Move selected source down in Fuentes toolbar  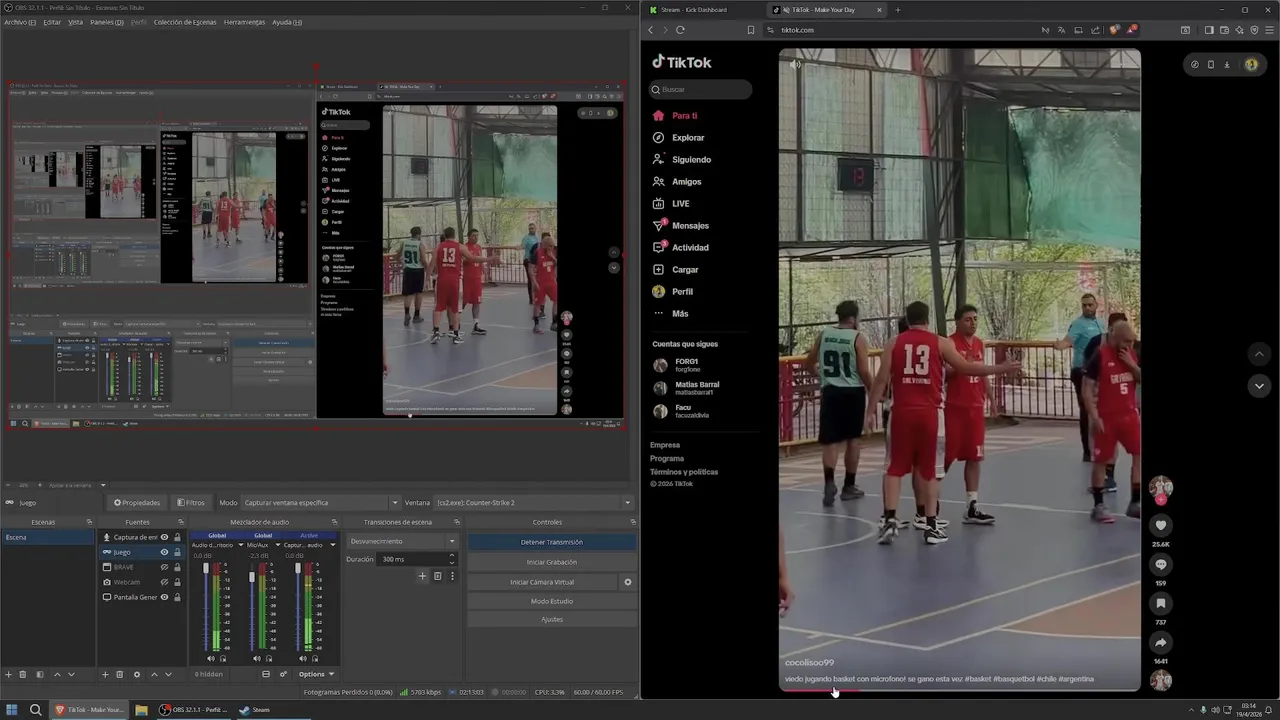tap(168, 674)
